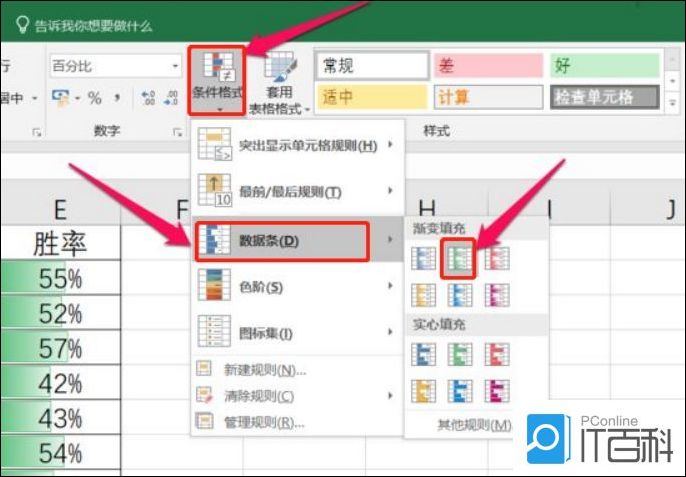The width and height of the screenshot is (686, 477).
Task: Select the cell showing 52%
Action: pos(61,312)
